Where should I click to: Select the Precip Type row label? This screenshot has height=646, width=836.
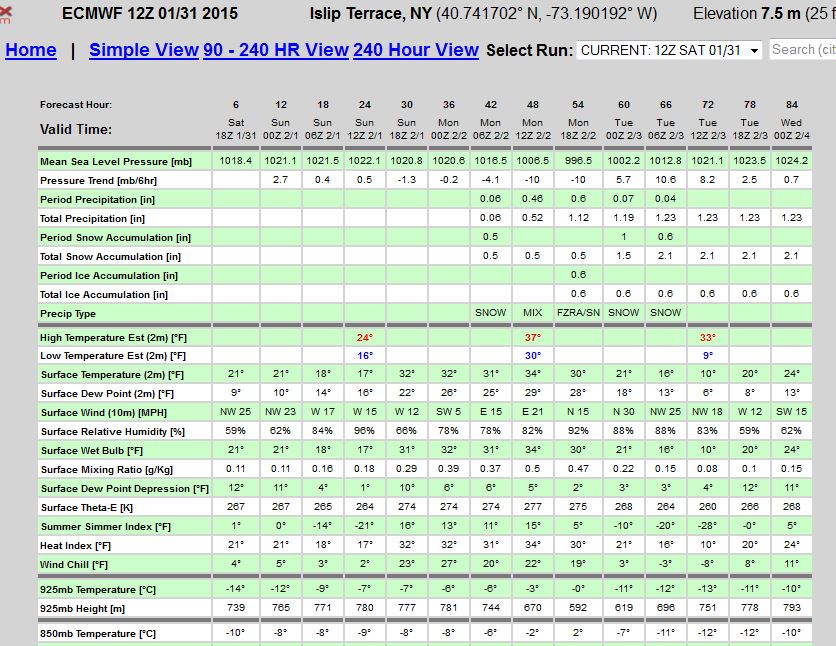(68, 314)
